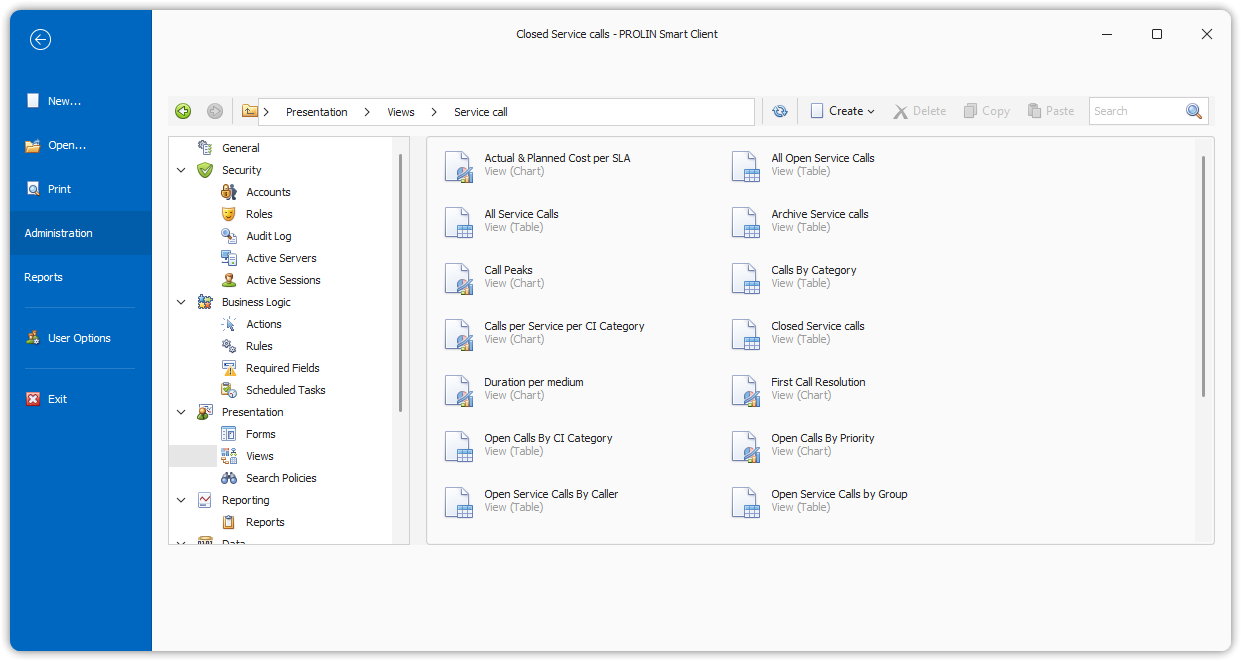Click Exit in the sidebar

click(x=58, y=399)
